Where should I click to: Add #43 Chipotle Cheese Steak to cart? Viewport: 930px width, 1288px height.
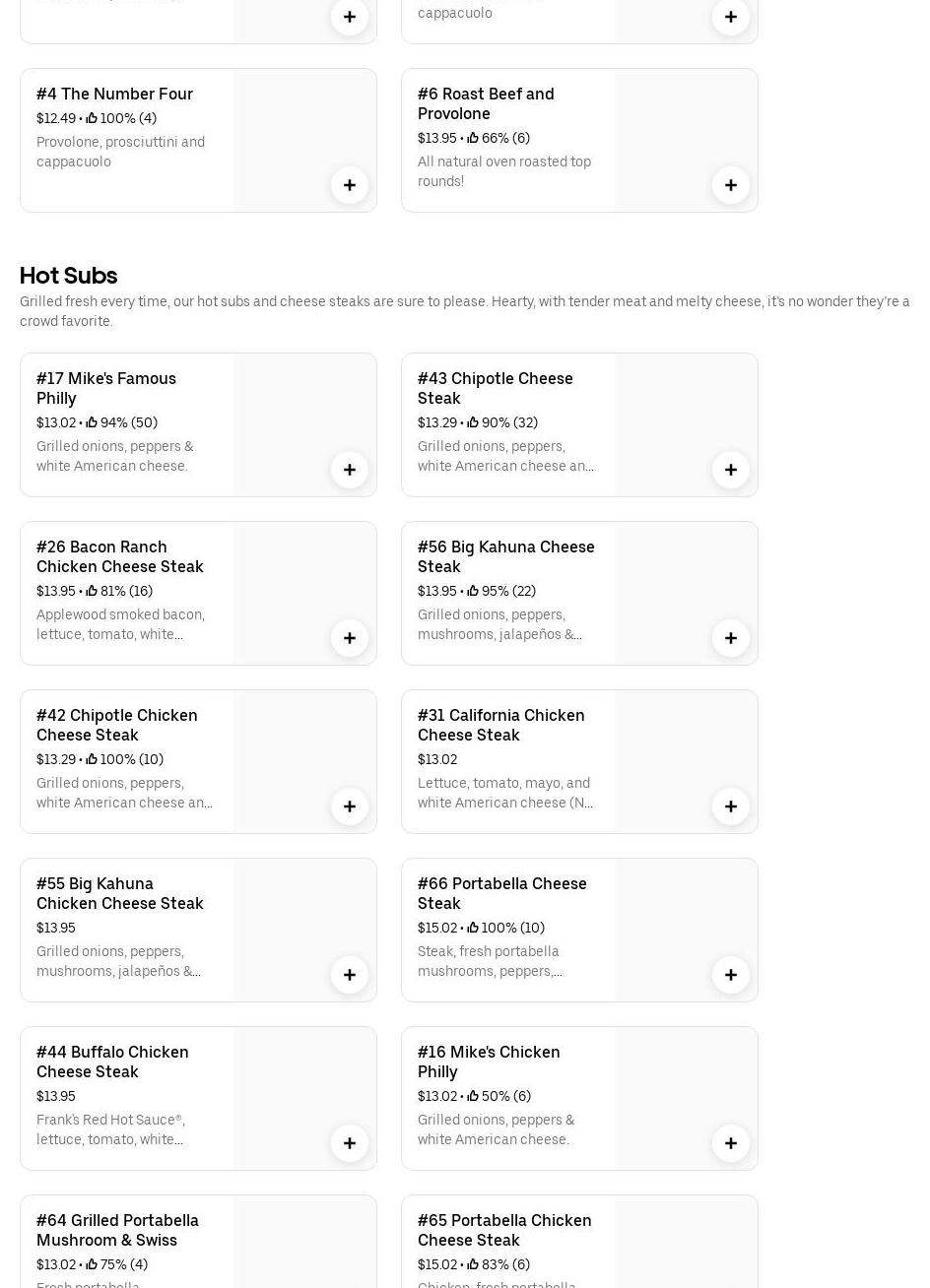click(x=731, y=470)
